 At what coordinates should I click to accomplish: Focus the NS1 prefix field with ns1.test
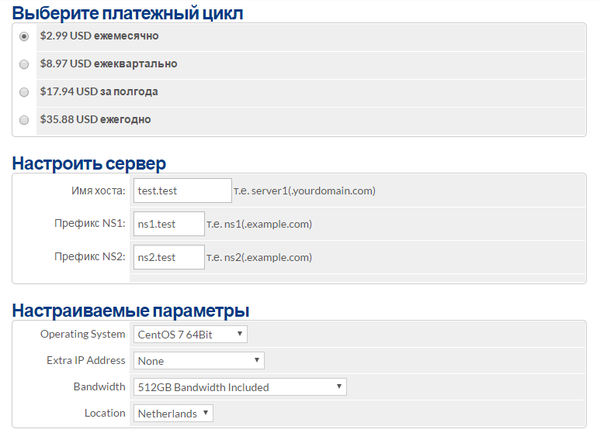(x=168, y=224)
